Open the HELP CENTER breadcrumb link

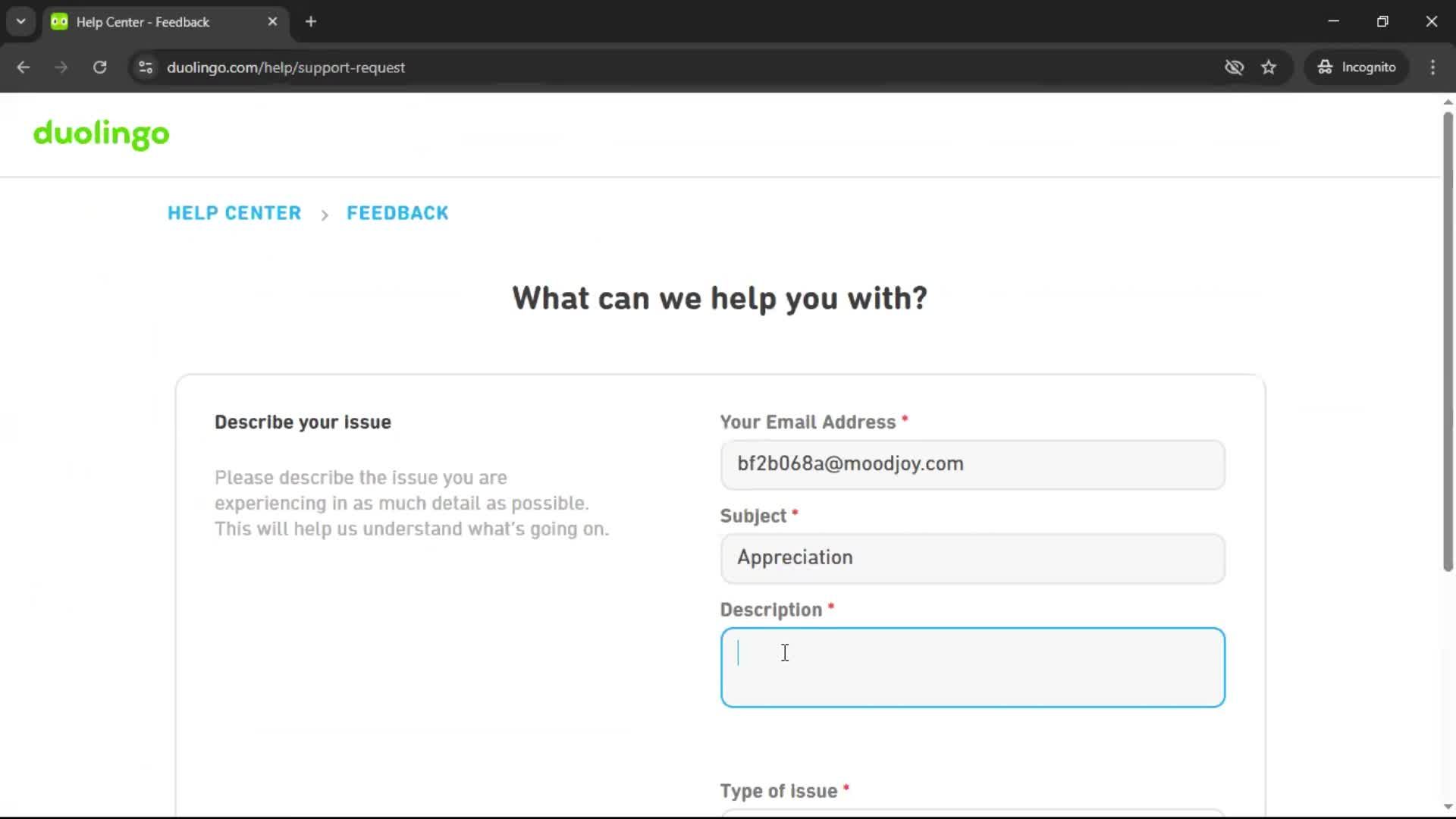point(234,213)
